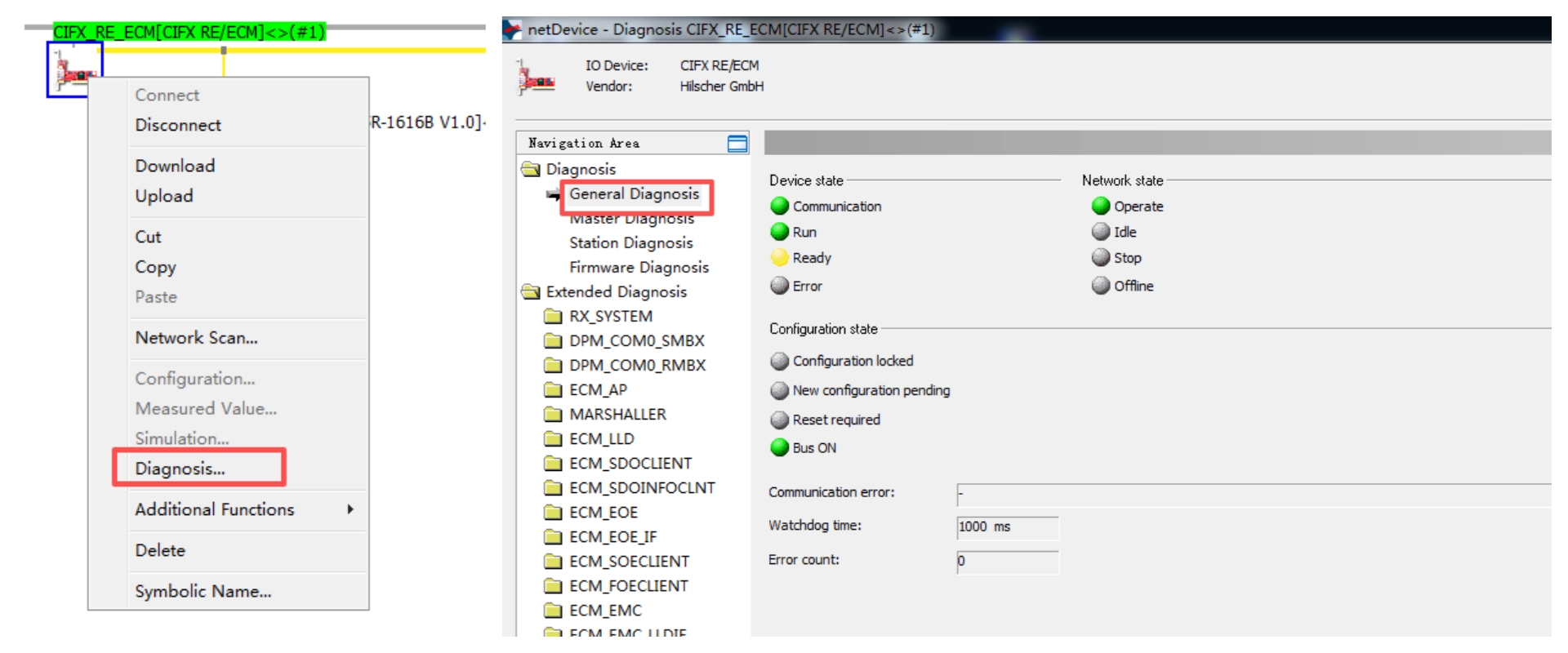Select Firmware Diagnosis in the navigation tree
Screen dimensions: 1568x653
(639, 267)
